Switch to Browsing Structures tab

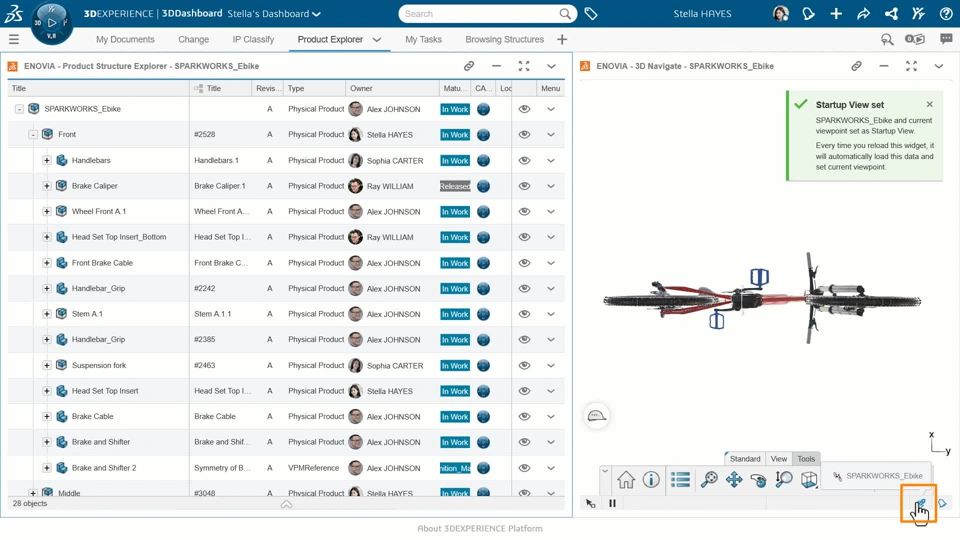(504, 39)
